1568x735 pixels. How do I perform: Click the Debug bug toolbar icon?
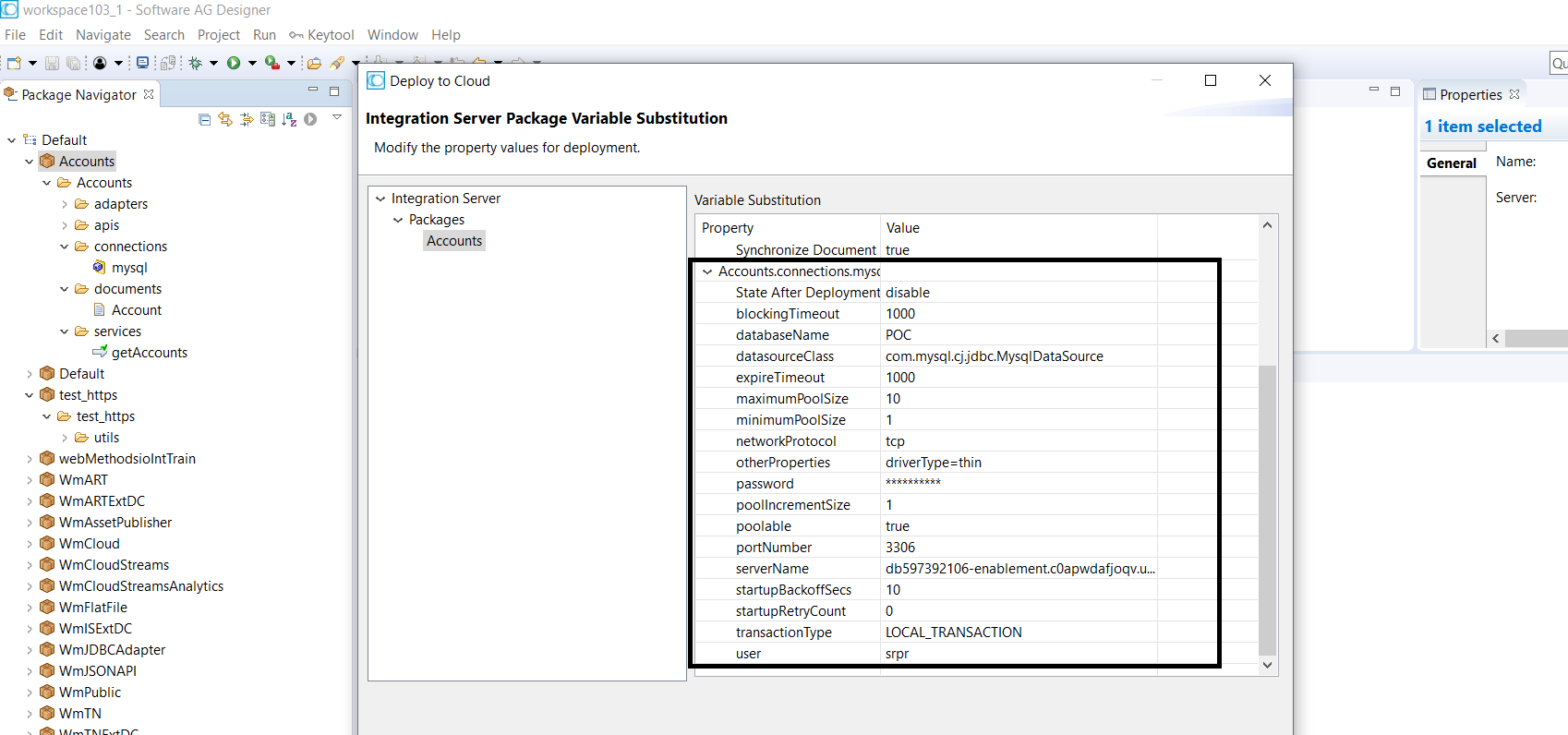point(196,63)
